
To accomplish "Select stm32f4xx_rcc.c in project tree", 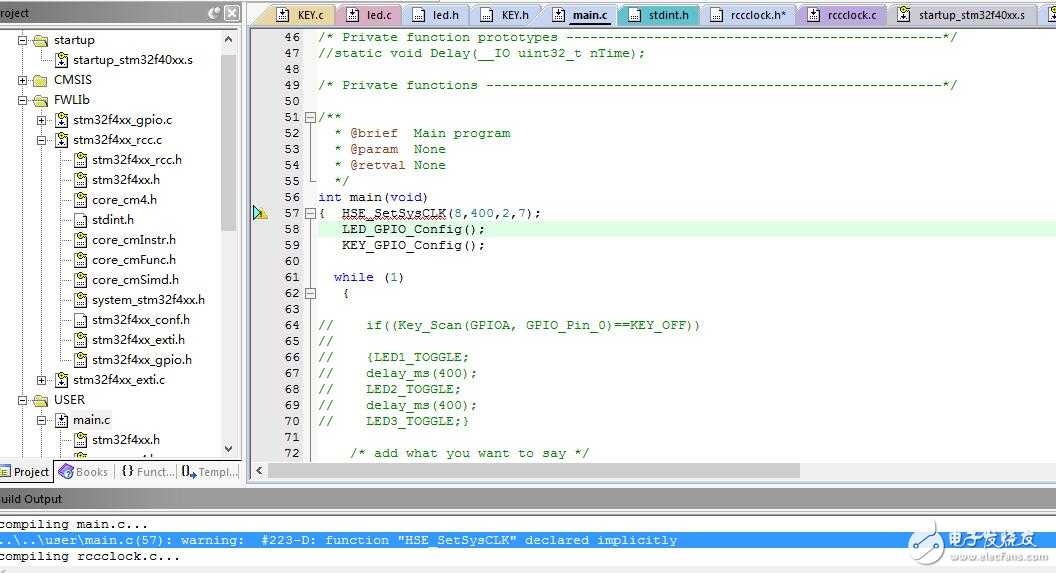I will coord(117,140).
